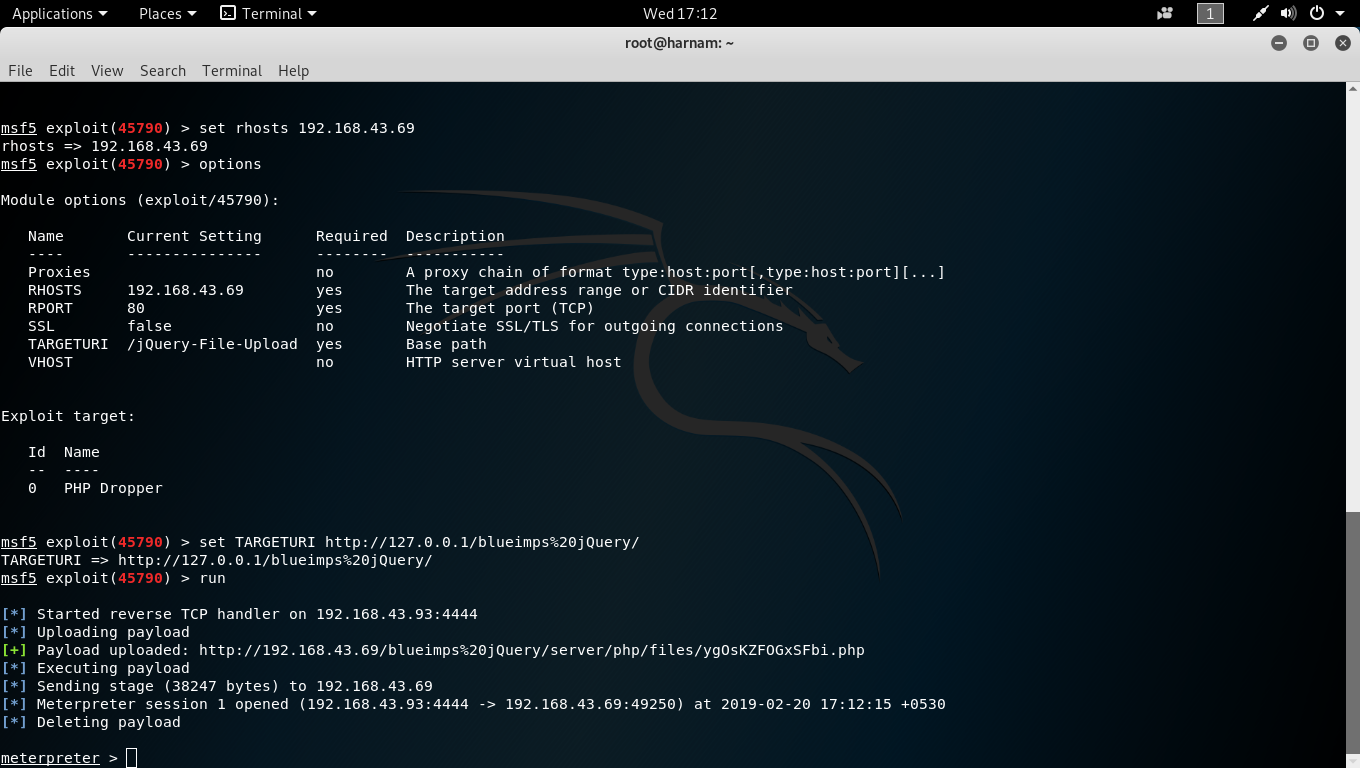Click the 'PHP Dropper' target name
Image resolution: width=1360 pixels, height=768 pixels.
113,488
